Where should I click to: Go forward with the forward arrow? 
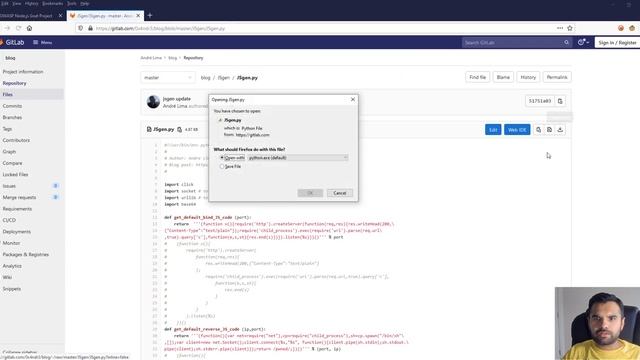7,28
